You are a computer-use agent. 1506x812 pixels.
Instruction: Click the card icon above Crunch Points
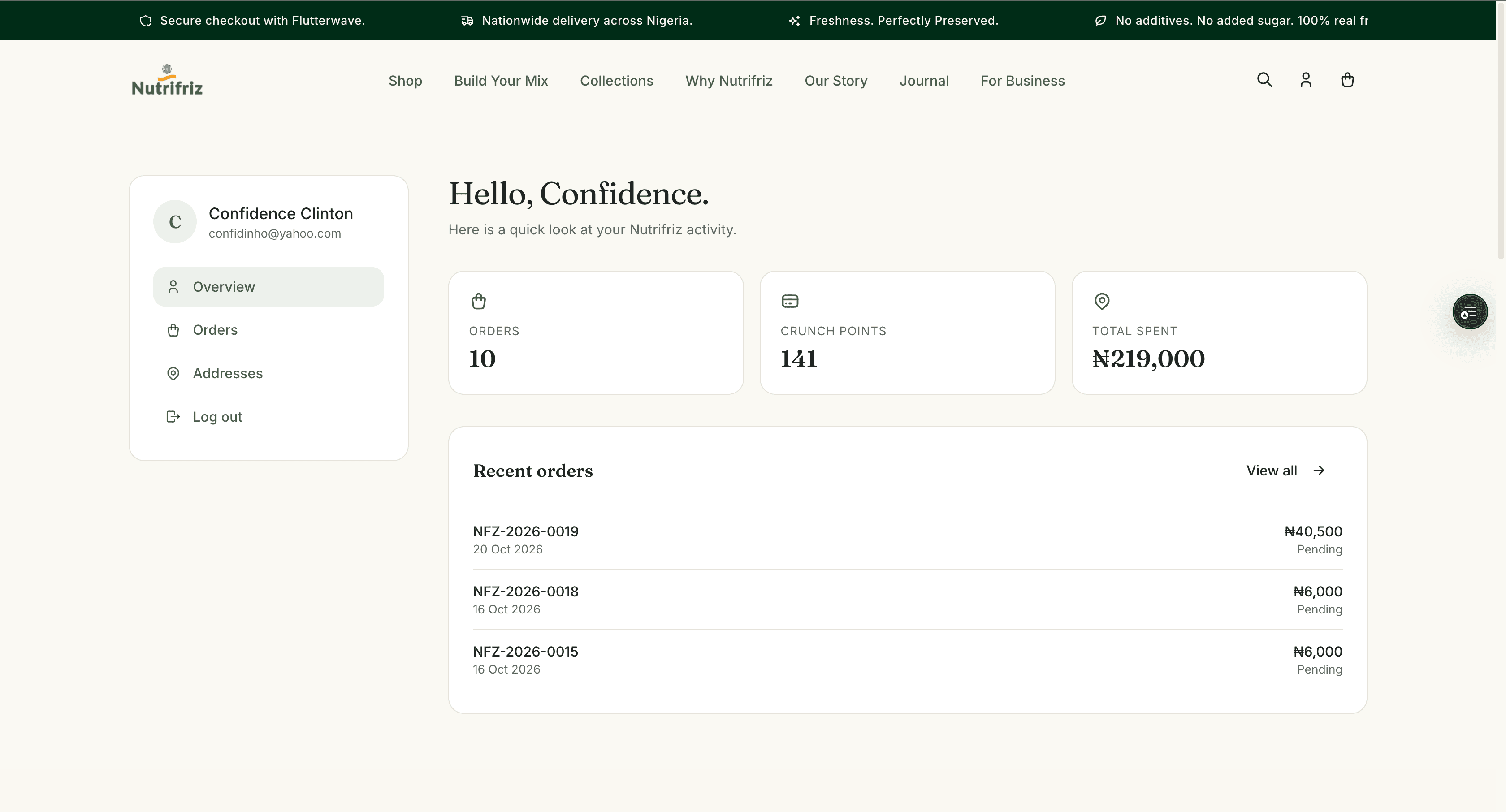tap(790, 301)
